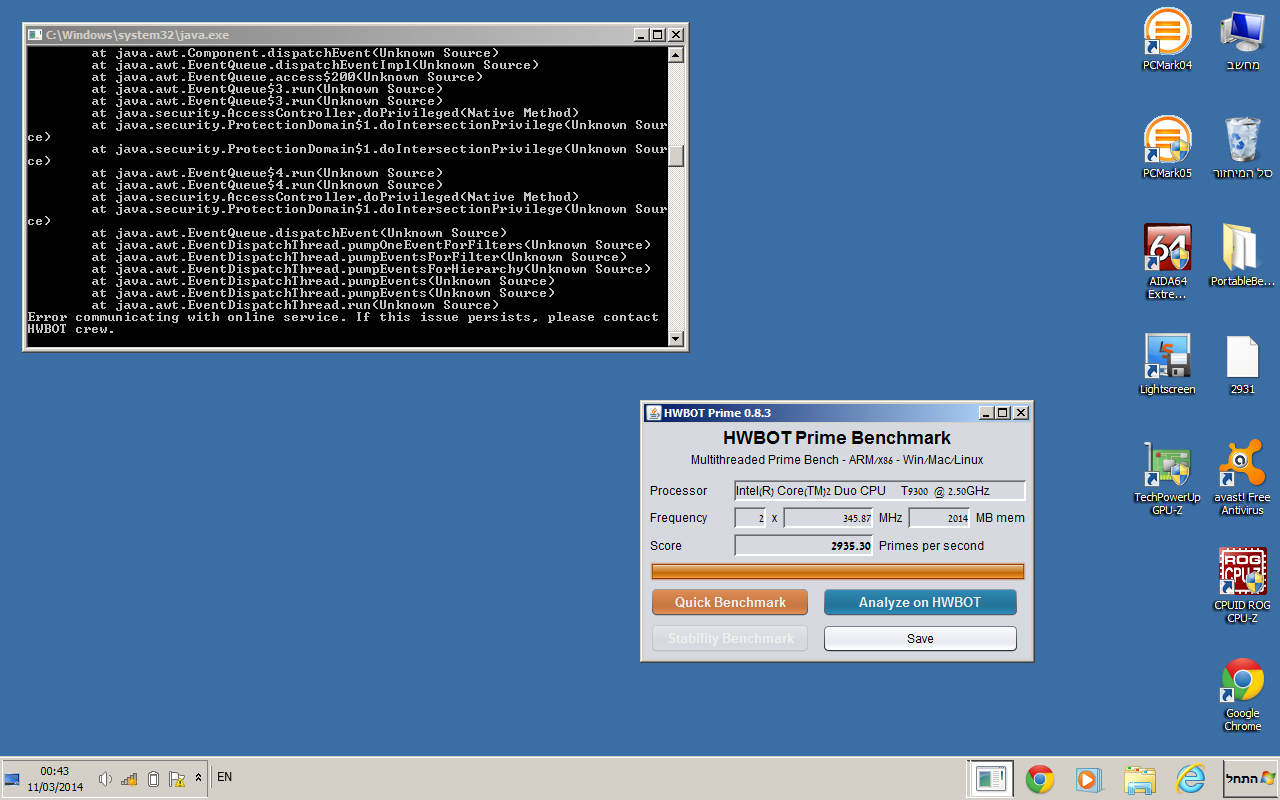Open the PCMark04 desktop shortcut

1168,40
